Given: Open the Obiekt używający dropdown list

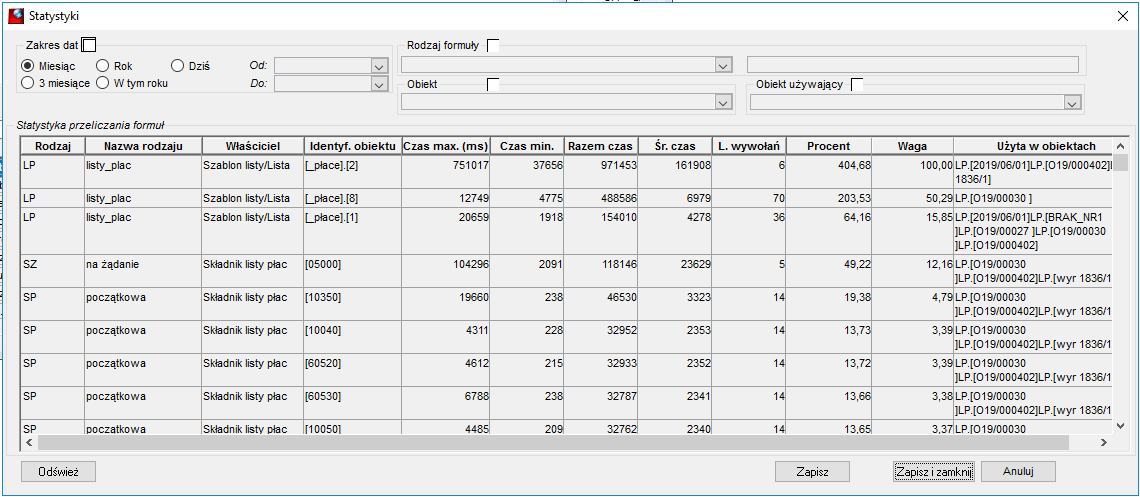Looking at the screenshot, I should 1070,104.
